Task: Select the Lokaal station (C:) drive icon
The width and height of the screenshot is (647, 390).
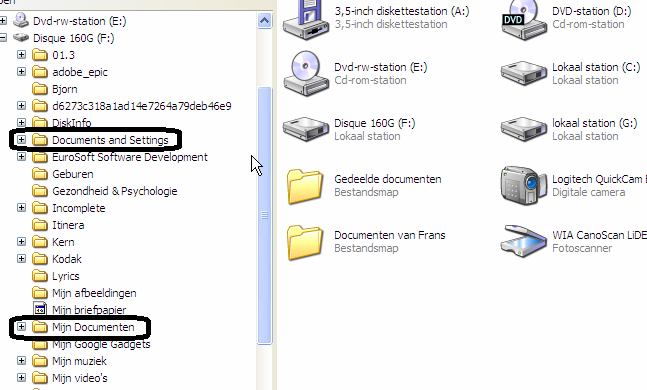Action: click(x=523, y=73)
